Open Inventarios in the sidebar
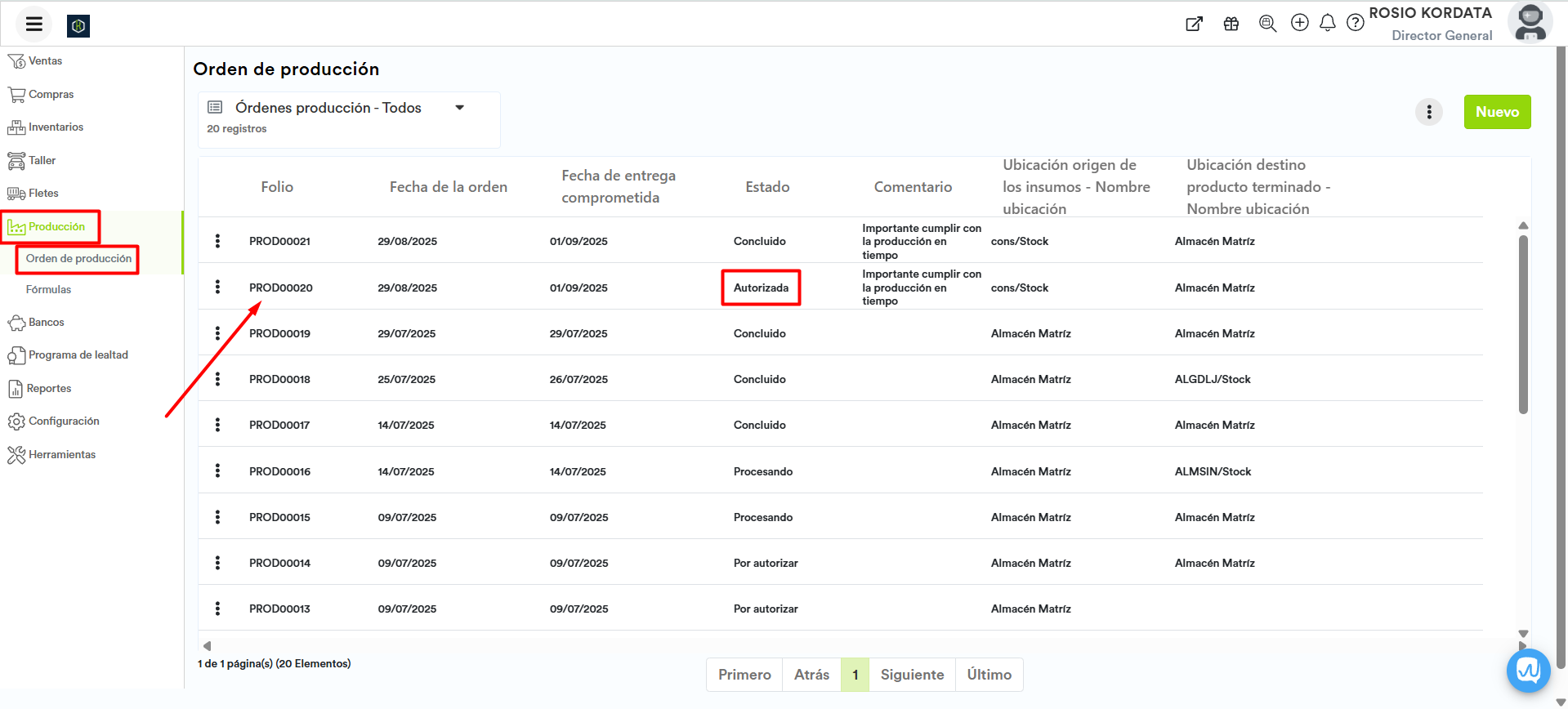The image size is (1568, 709). (x=56, y=127)
